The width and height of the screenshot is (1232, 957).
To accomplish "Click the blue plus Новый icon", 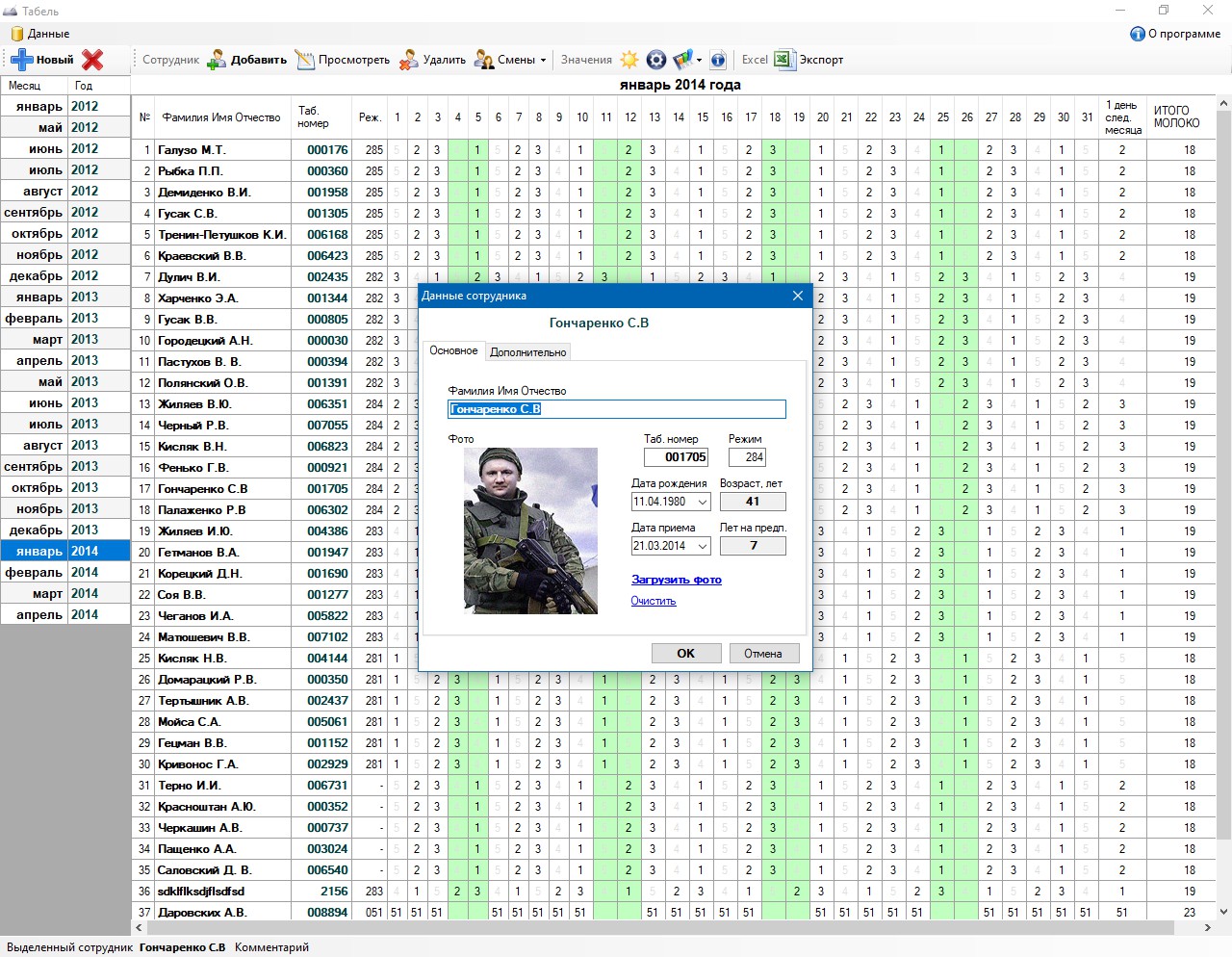I will click(22, 60).
